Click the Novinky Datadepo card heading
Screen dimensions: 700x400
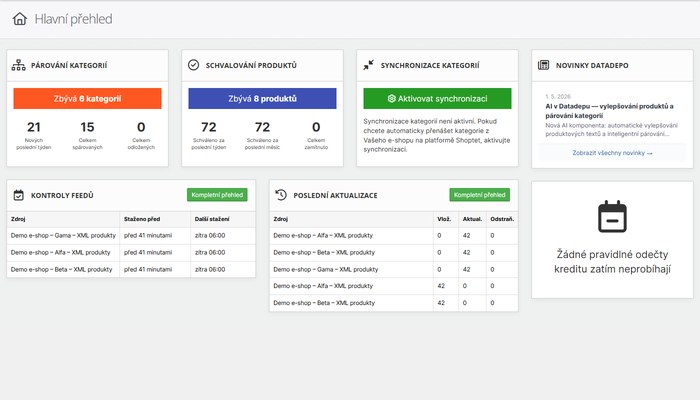(592, 65)
